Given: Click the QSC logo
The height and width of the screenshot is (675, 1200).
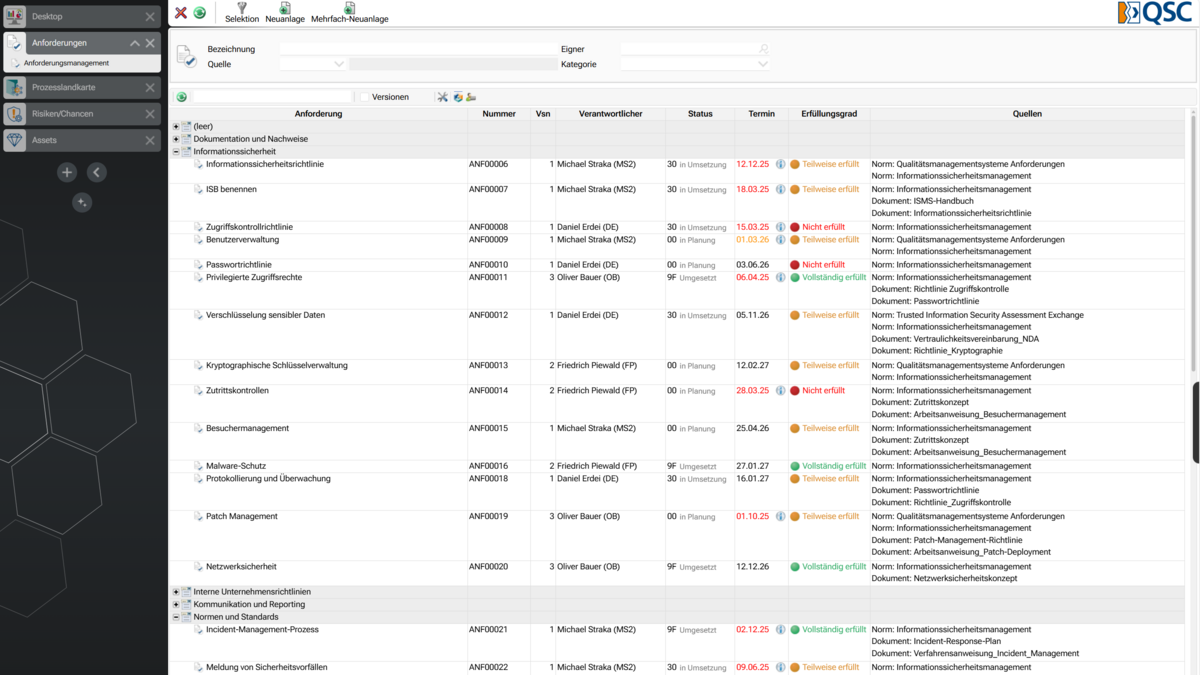Looking at the screenshot, I should coord(1154,13).
